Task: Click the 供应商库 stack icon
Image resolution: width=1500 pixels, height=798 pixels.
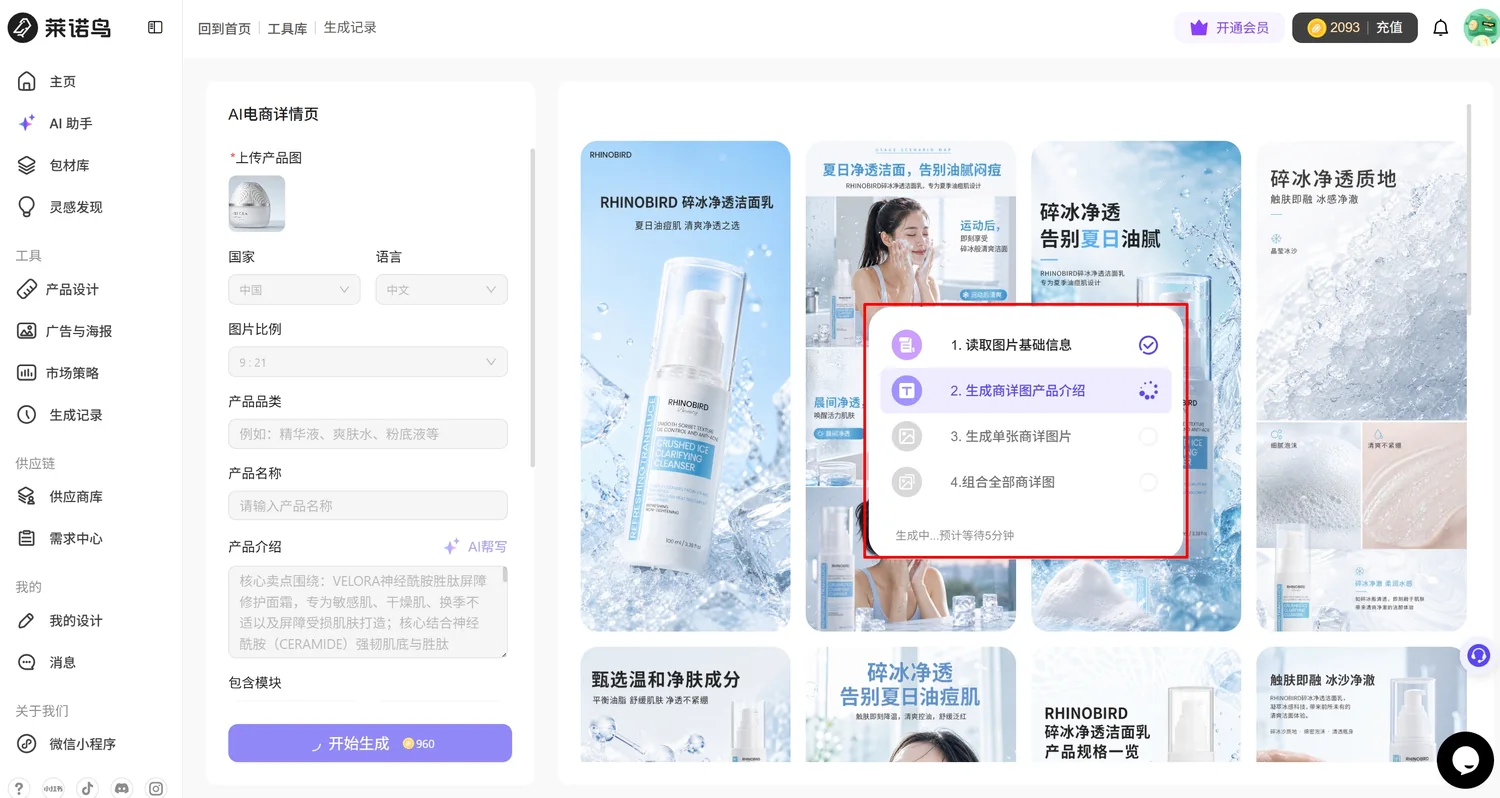Action: [x=27, y=496]
